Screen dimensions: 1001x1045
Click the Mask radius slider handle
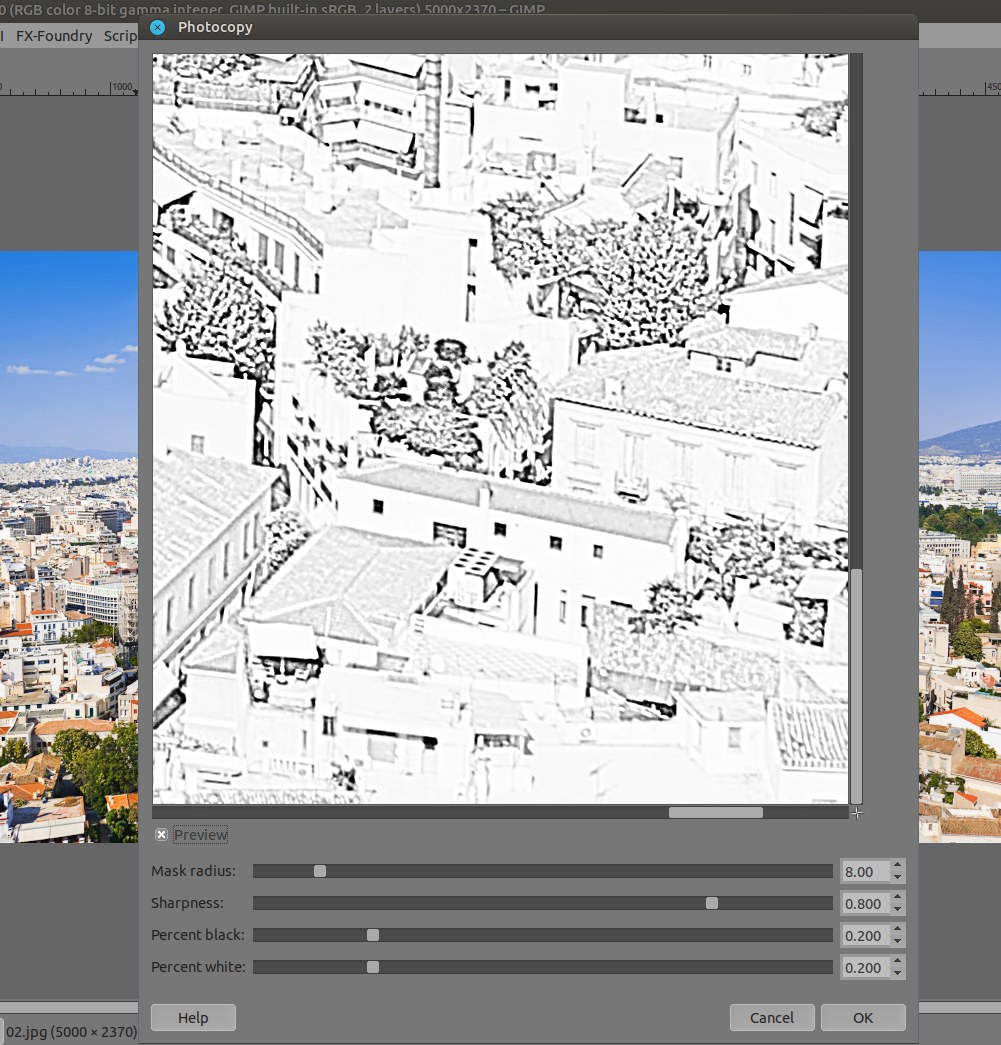(320, 871)
